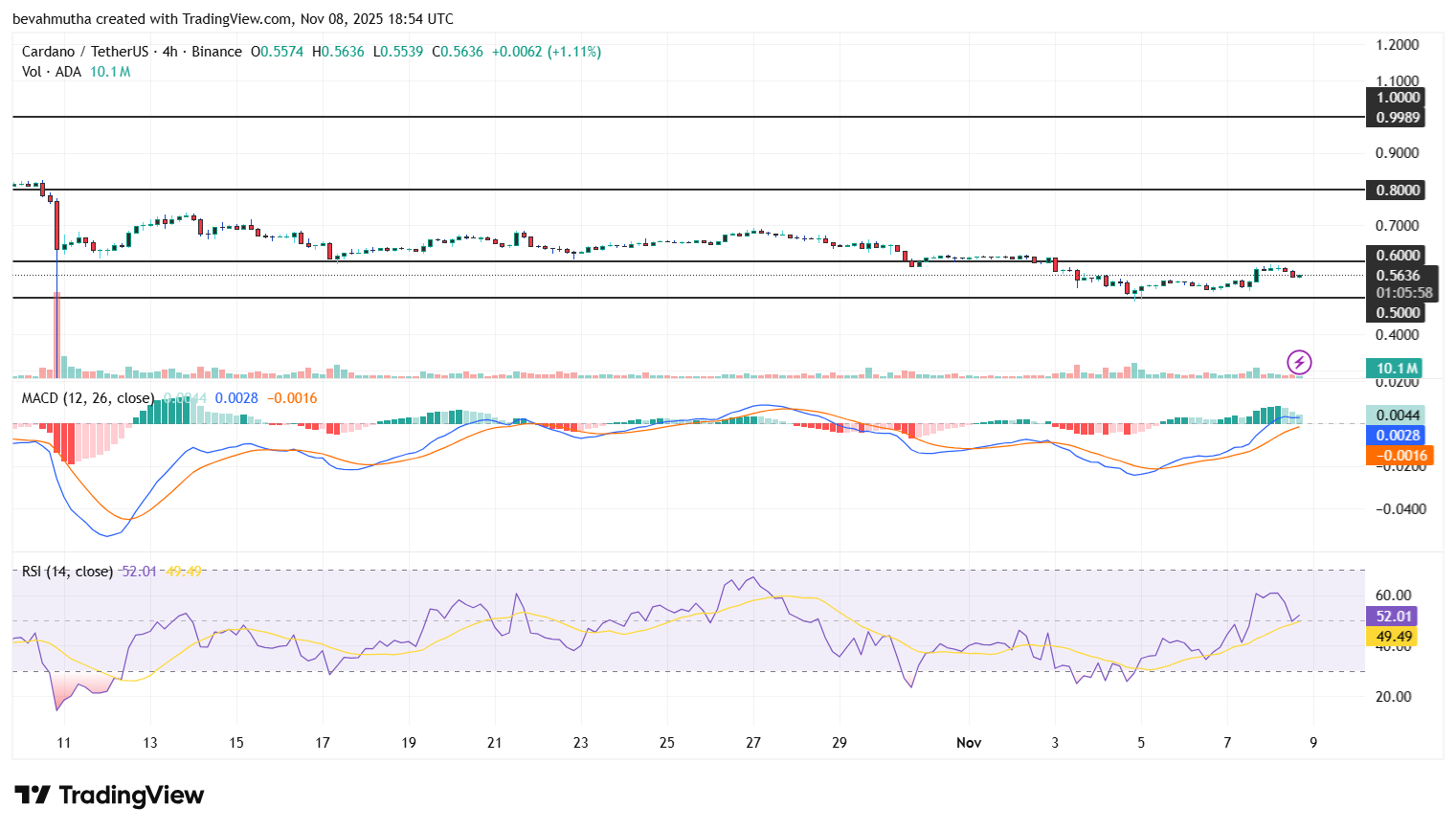Click the TradingView logo
This screenshot has width=1456, height=831.
click(x=108, y=796)
